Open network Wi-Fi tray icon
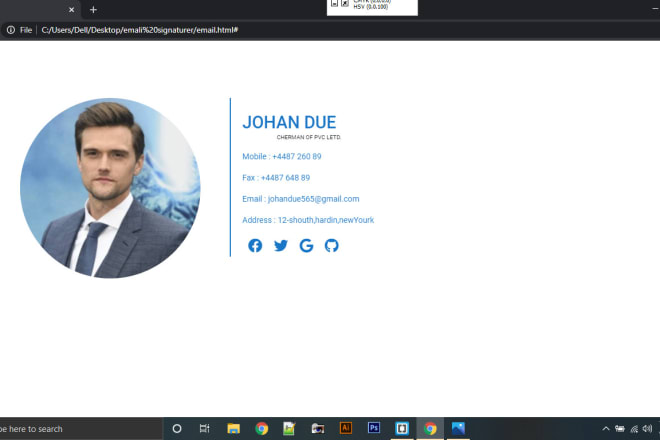 point(634,429)
